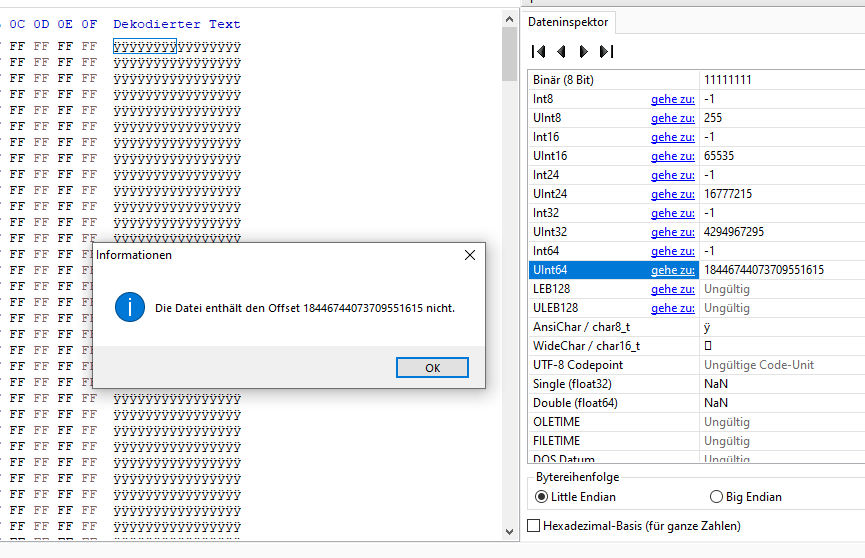Image resolution: width=865 pixels, height=558 pixels.
Task: Click the 'Dekodierter Text' column header
Action: (177, 24)
